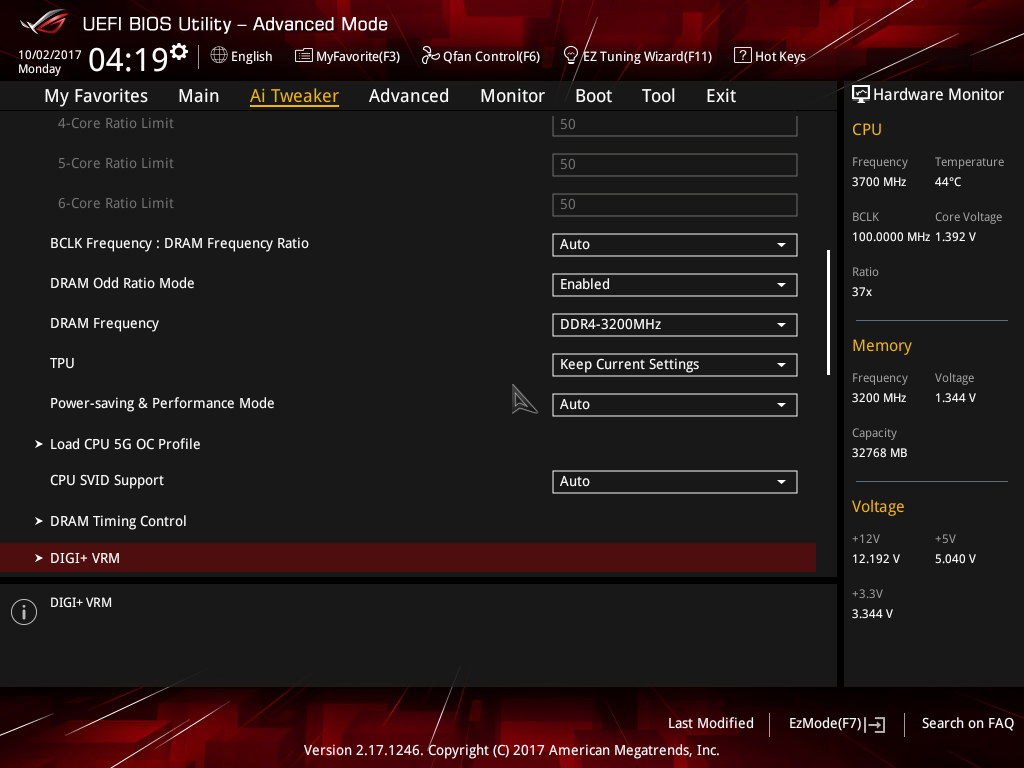
Task: Switch to EzMode(F7)
Action: pyautogui.click(x=837, y=724)
